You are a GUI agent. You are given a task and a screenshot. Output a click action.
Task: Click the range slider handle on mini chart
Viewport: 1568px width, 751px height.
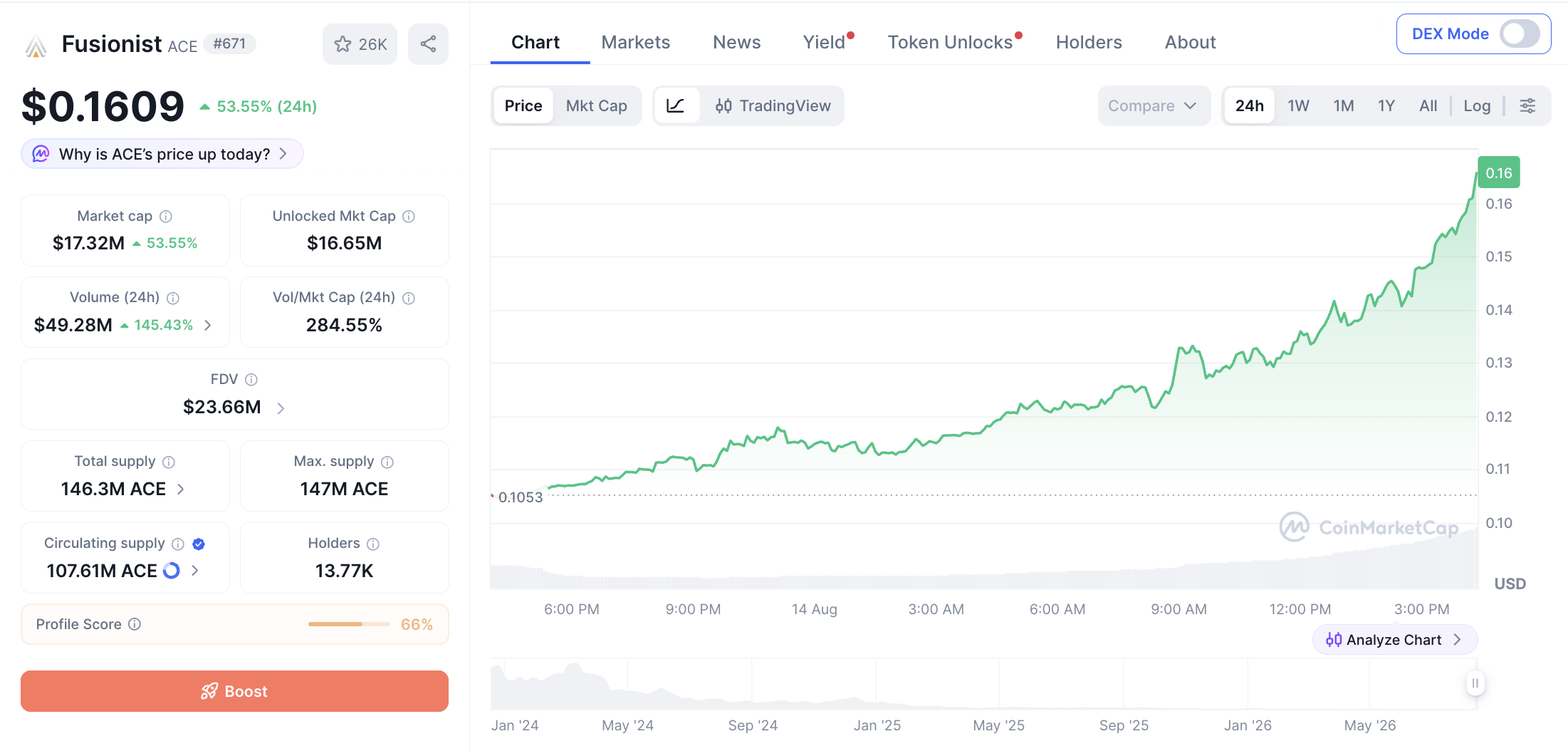coord(1475,683)
